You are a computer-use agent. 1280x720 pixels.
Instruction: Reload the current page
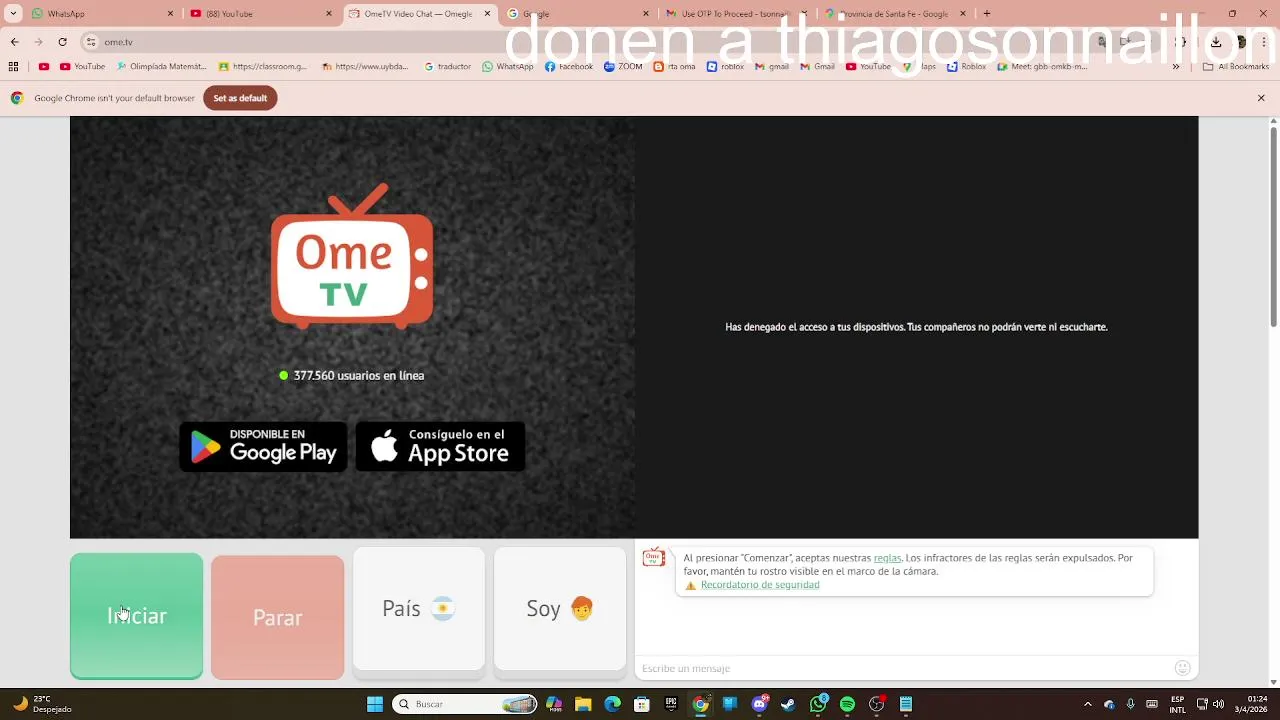(x=62, y=42)
